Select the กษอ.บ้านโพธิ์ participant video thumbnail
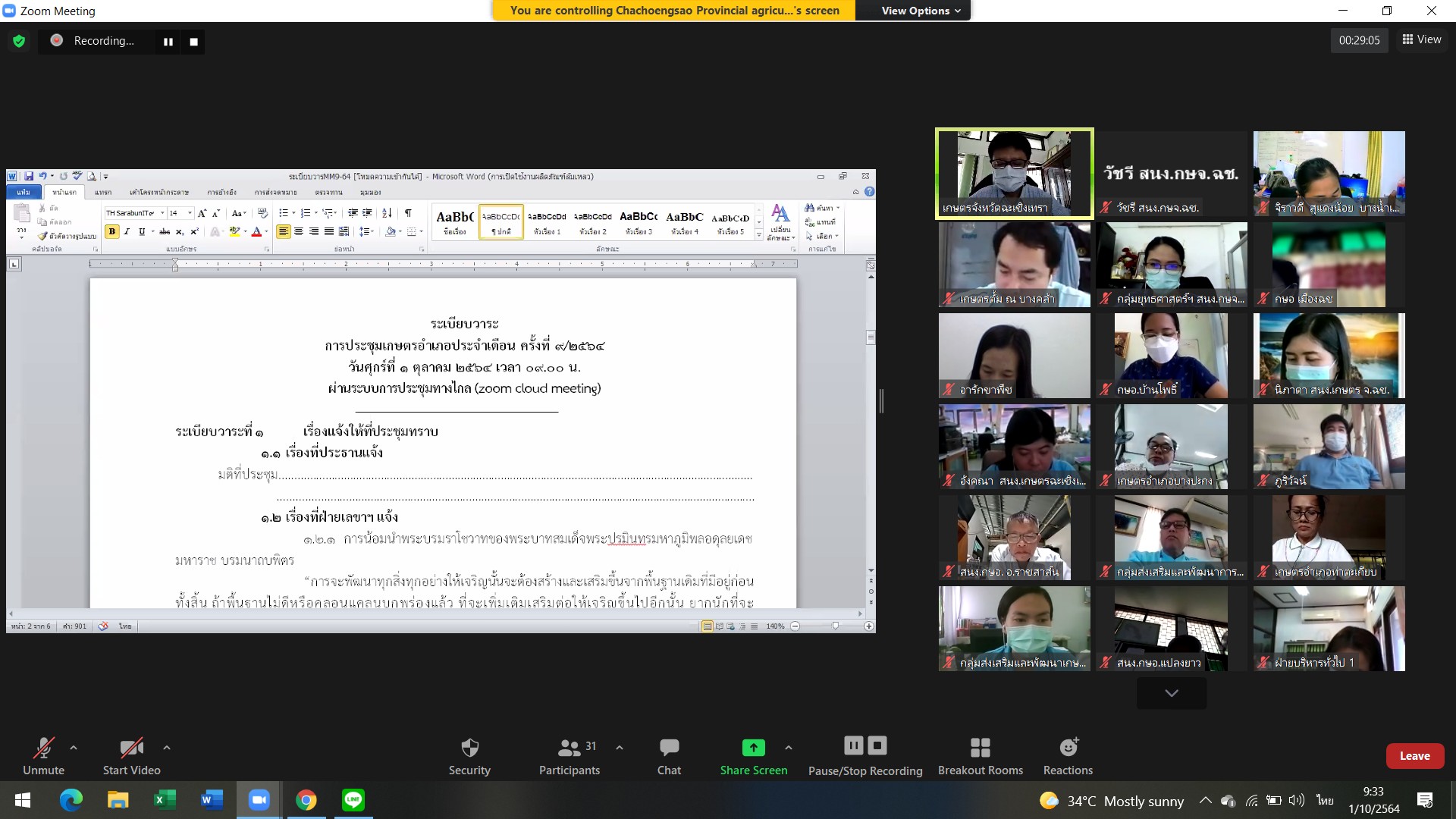The width and height of the screenshot is (1456, 819). [1171, 355]
